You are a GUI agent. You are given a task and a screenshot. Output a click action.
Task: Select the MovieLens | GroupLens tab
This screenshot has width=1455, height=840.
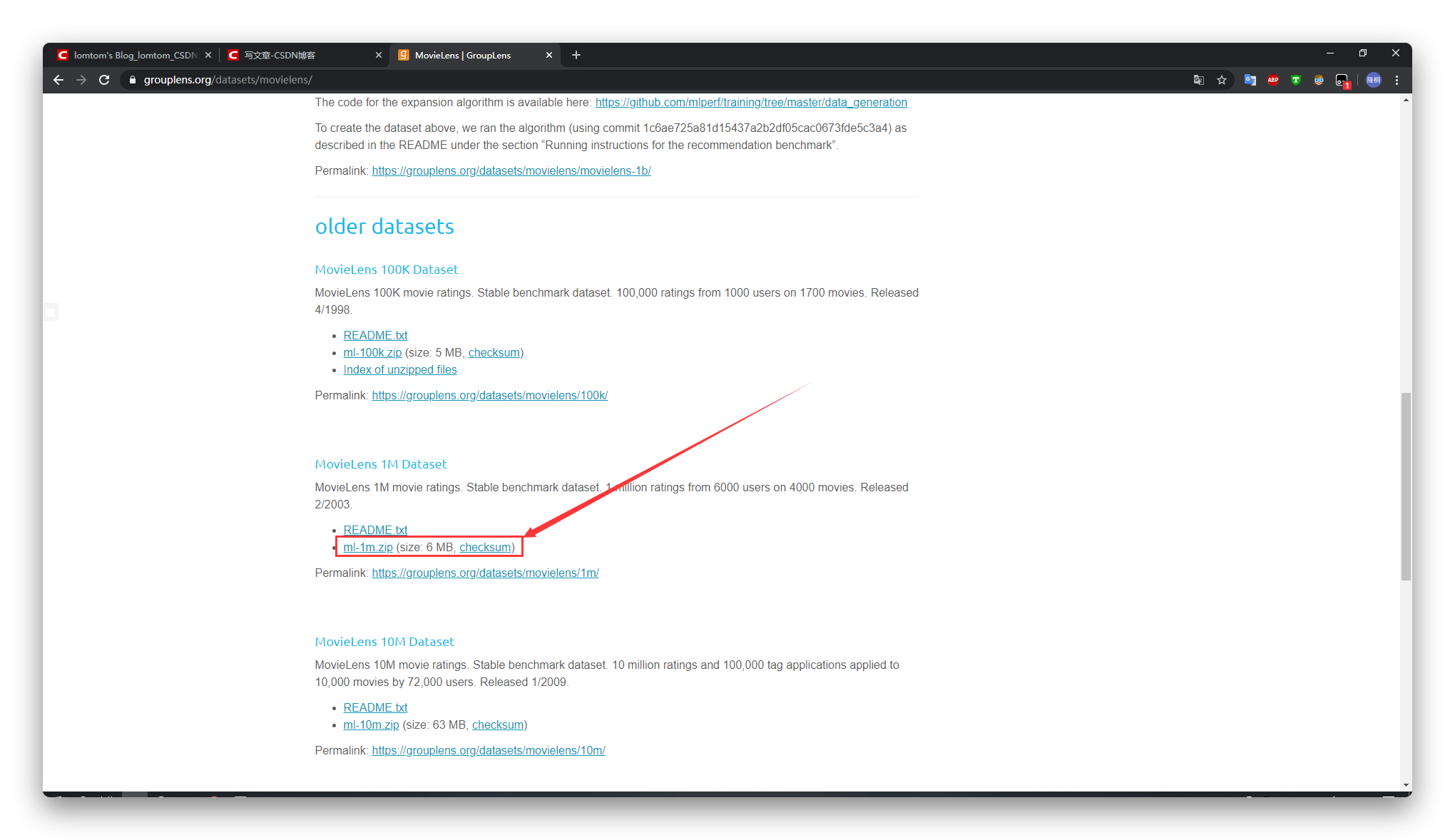pos(475,55)
